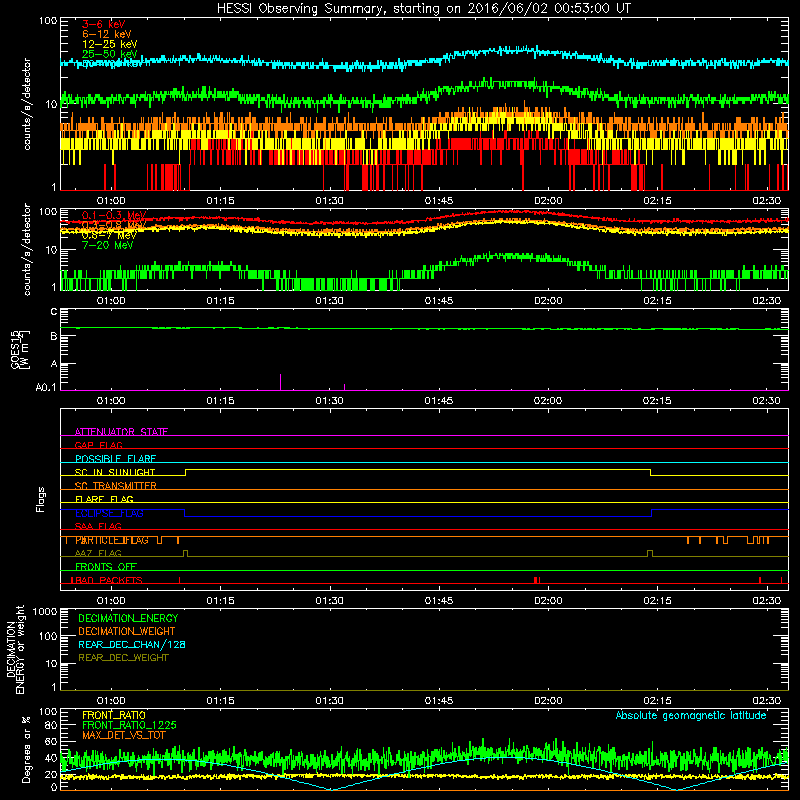The image size is (800, 800).
Task: Click the ATTENUATOR_STATE flag label
Action: pos(121,432)
